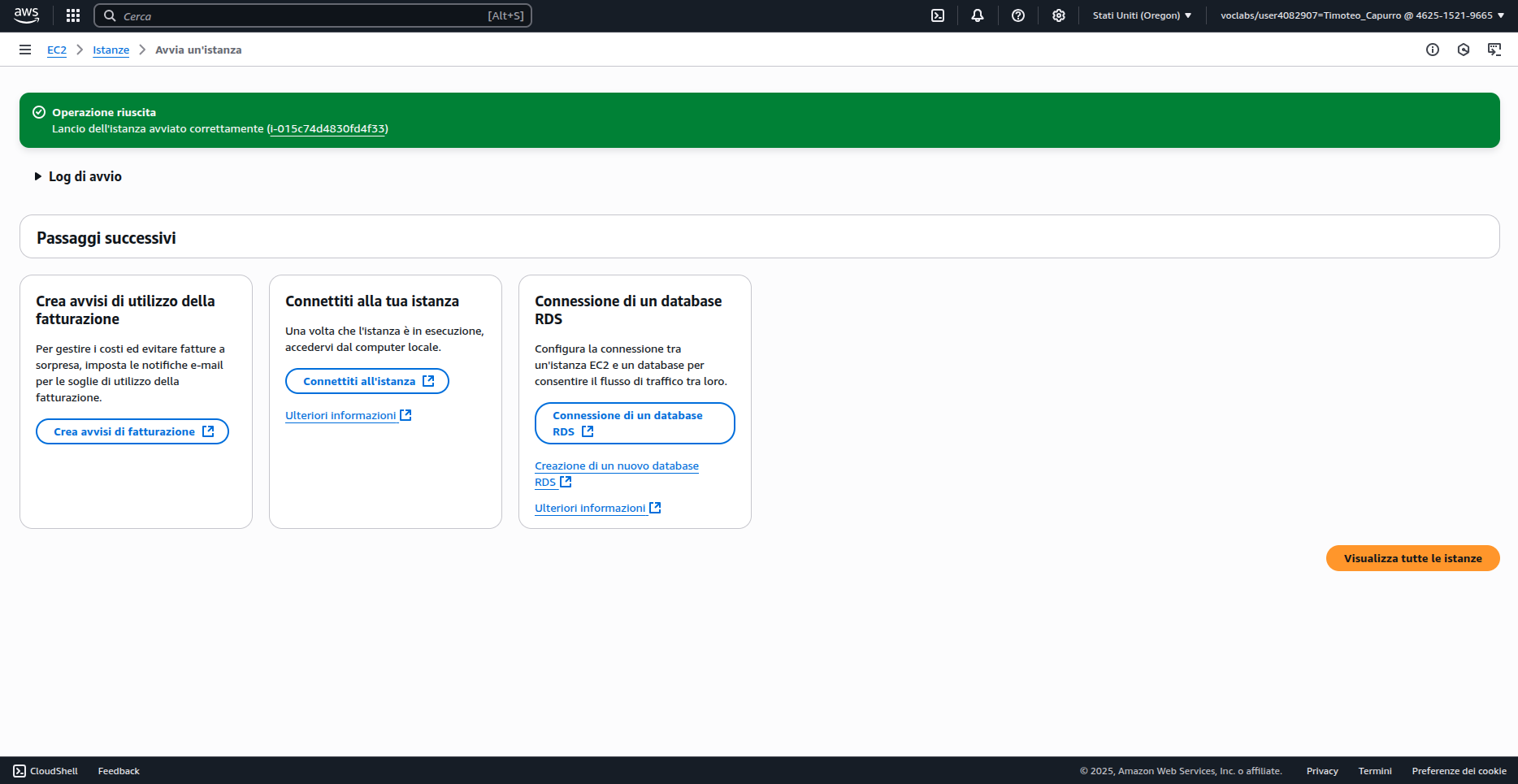Open the voclabs account menu dropdown
Viewport: 1518px width, 784px height.
click(x=1362, y=15)
